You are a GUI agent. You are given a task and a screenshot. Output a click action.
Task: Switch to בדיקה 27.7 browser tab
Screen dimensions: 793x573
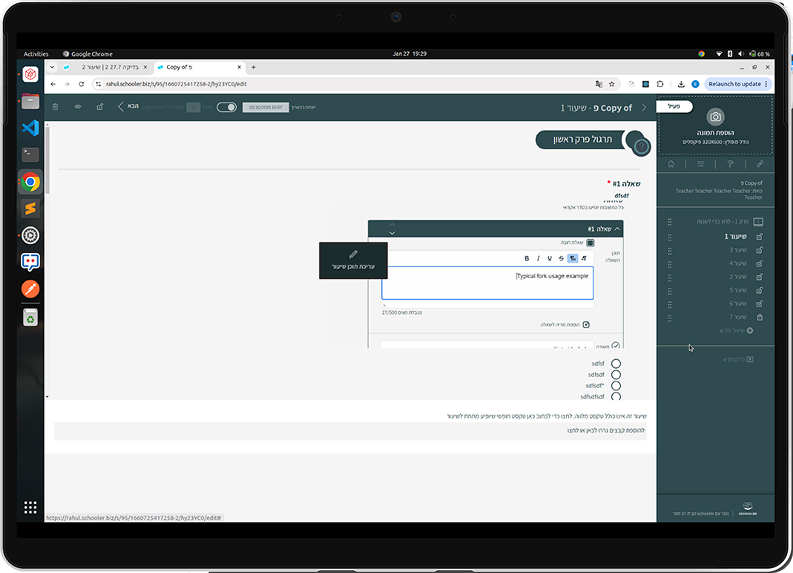click(106, 67)
